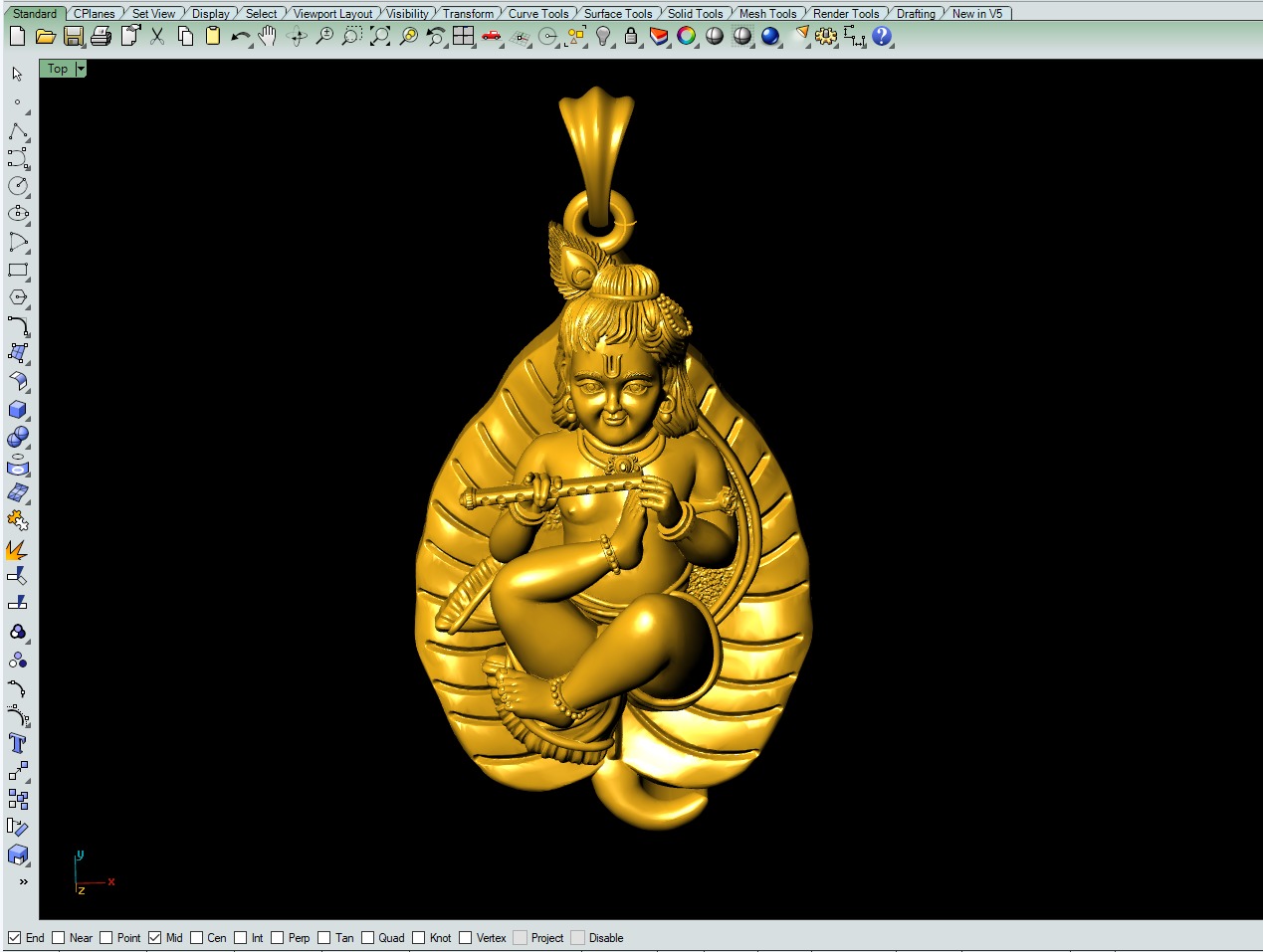The width and height of the screenshot is (1263, 952).
Task: Click the Zoom Extents icon
Action: [x=380, y=37]
